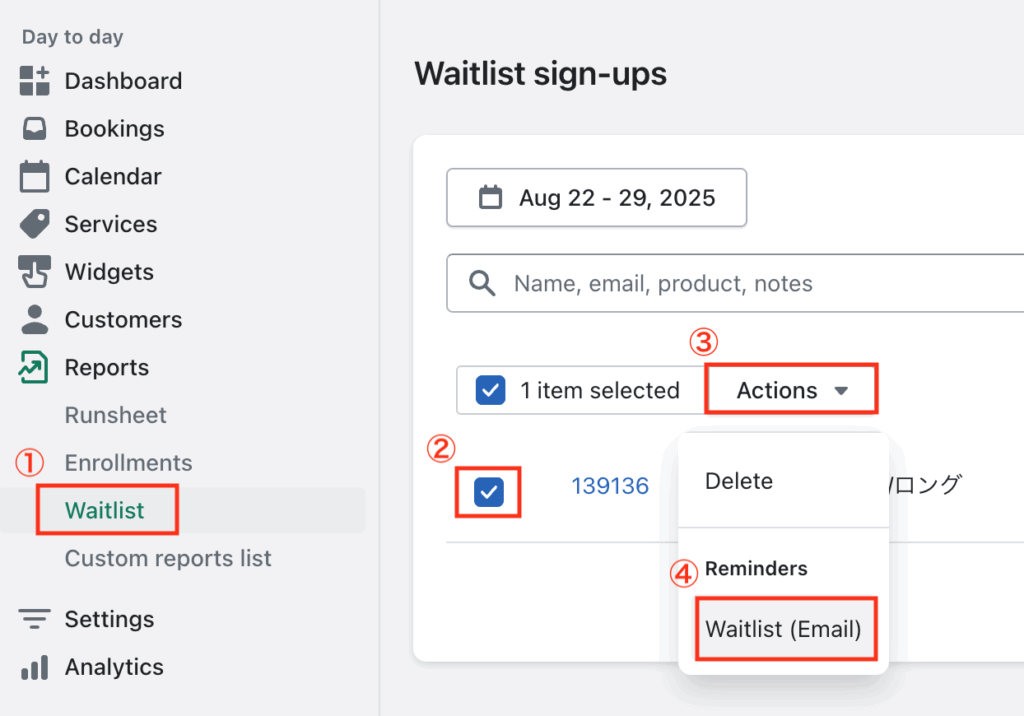Open the Actions dropdown menu

[x=792, y=390]
